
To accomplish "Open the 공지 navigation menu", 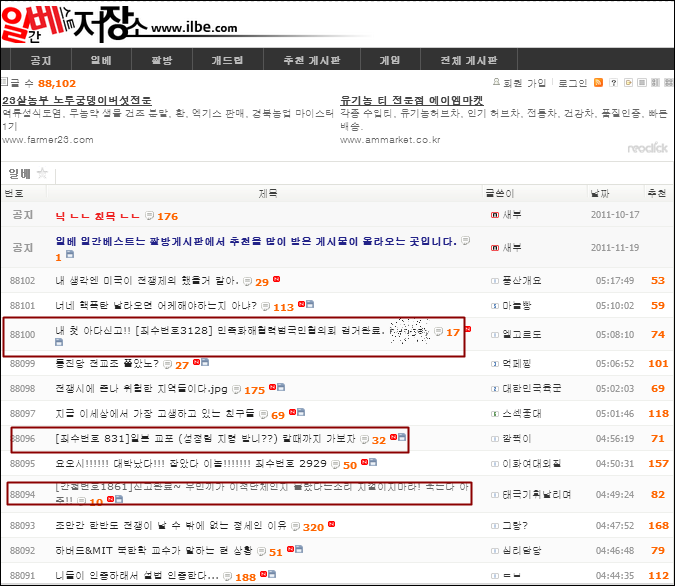I will (40, 60).
